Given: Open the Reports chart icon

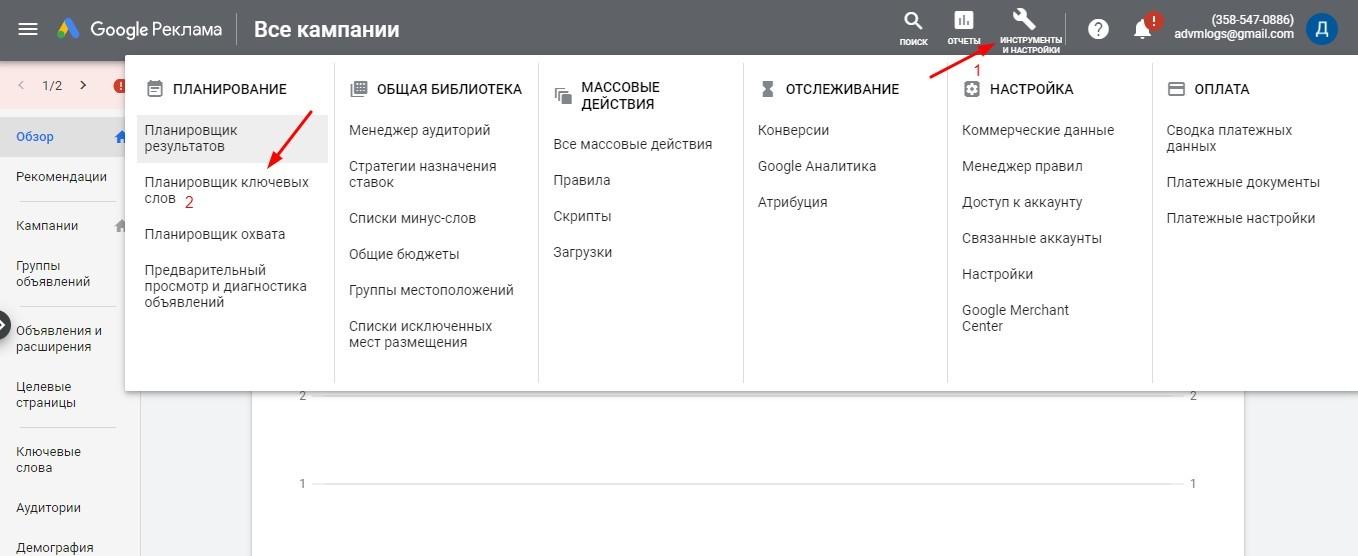Looking at the screenshot, I should [x=963, y=27].
